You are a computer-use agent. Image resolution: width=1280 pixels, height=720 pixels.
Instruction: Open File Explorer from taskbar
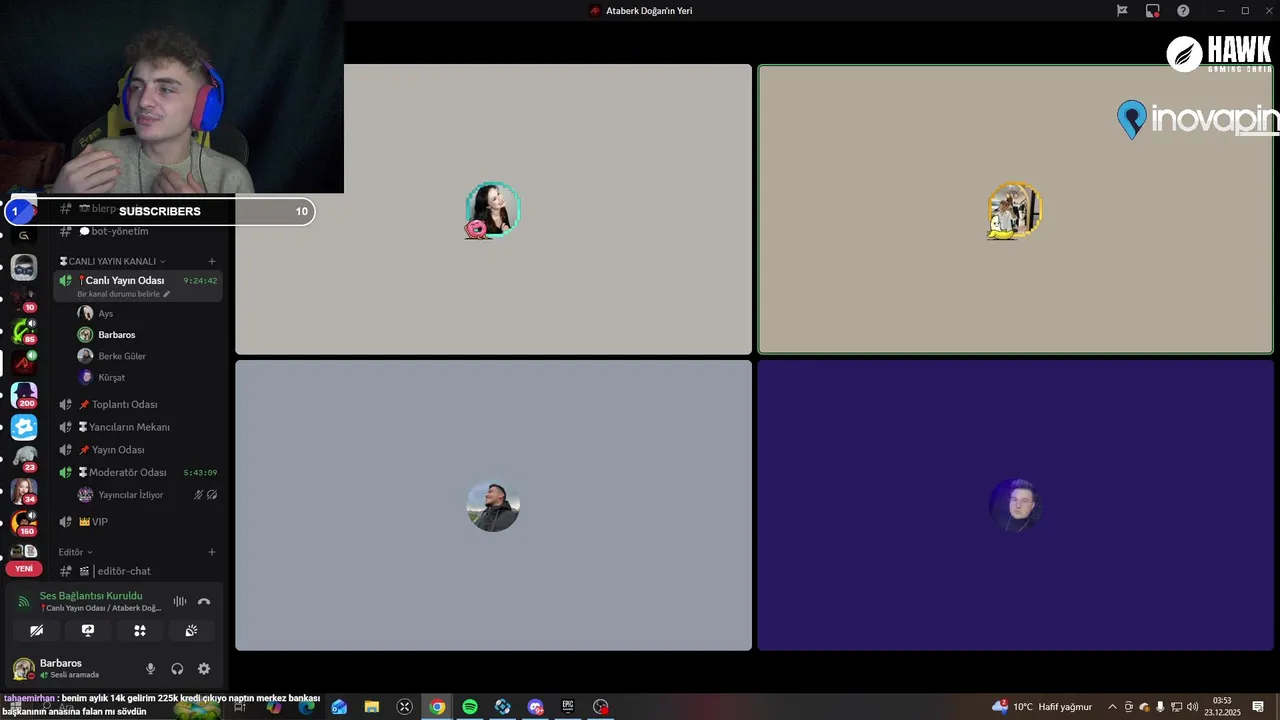point(372,707)
